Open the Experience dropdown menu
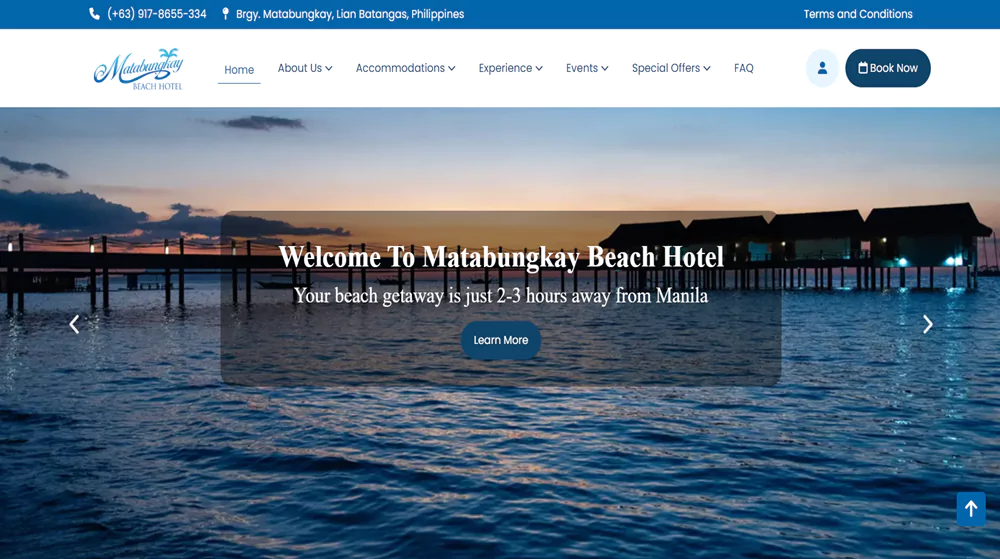The image size is (1000, 559). 511,68
